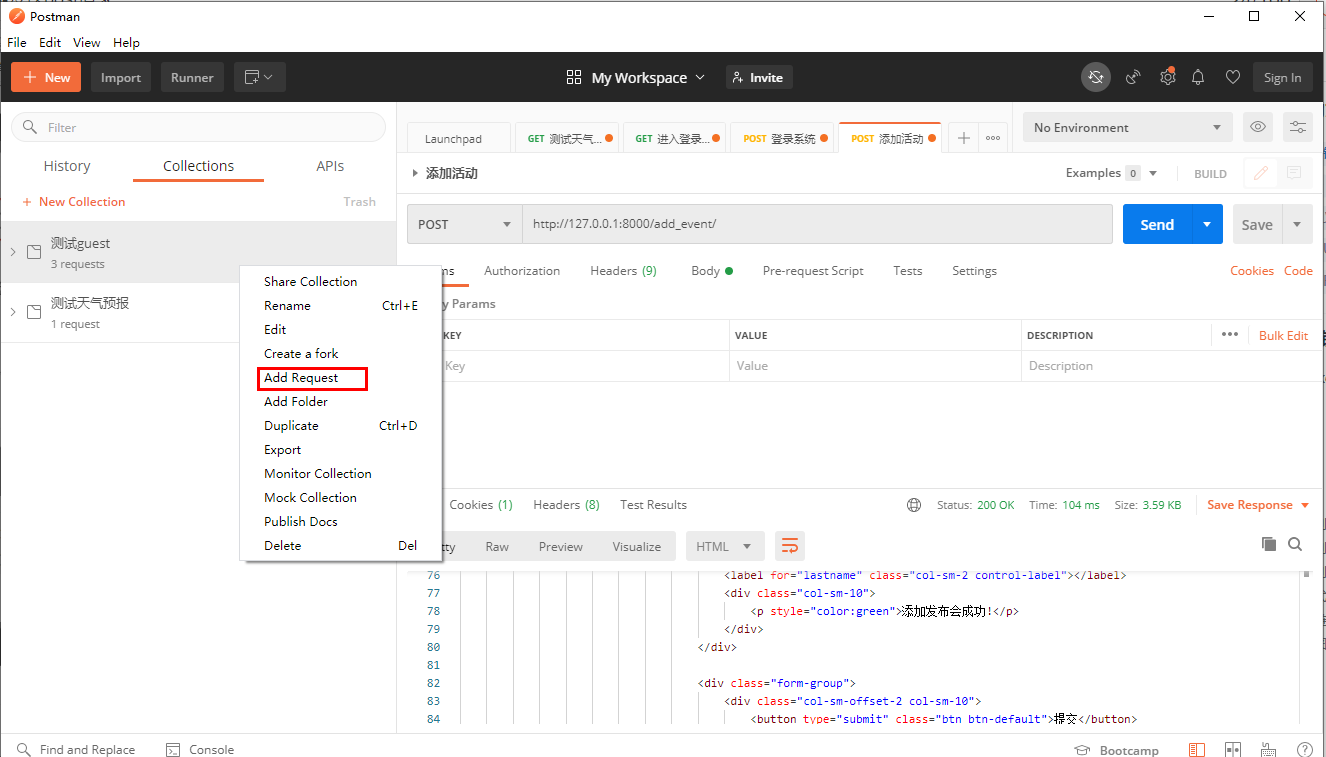Click the sync status icon
This screenshot has width=1326, height=757.
(x=1096, y=76)
